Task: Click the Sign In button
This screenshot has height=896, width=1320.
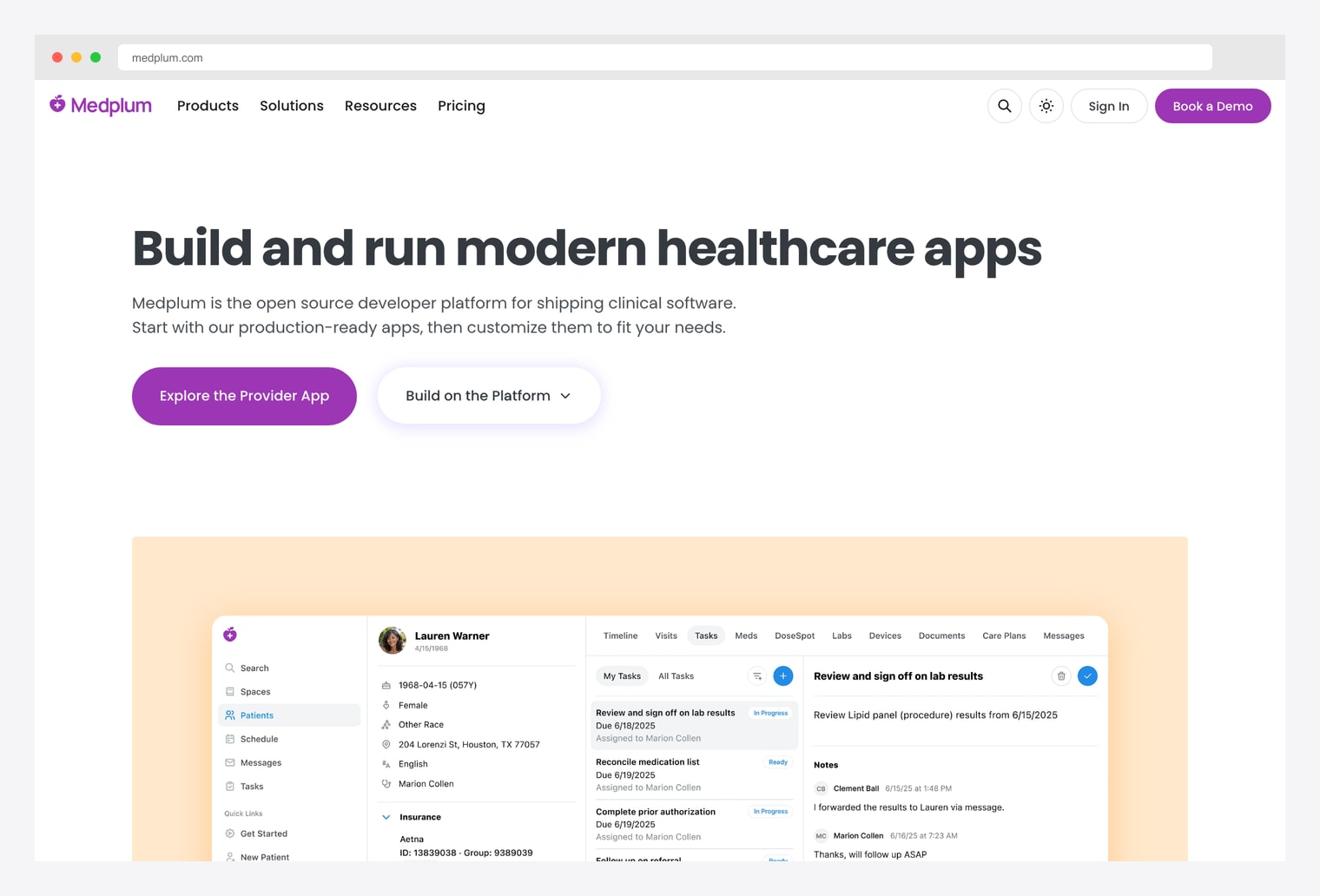Action: pos(1109,106)
